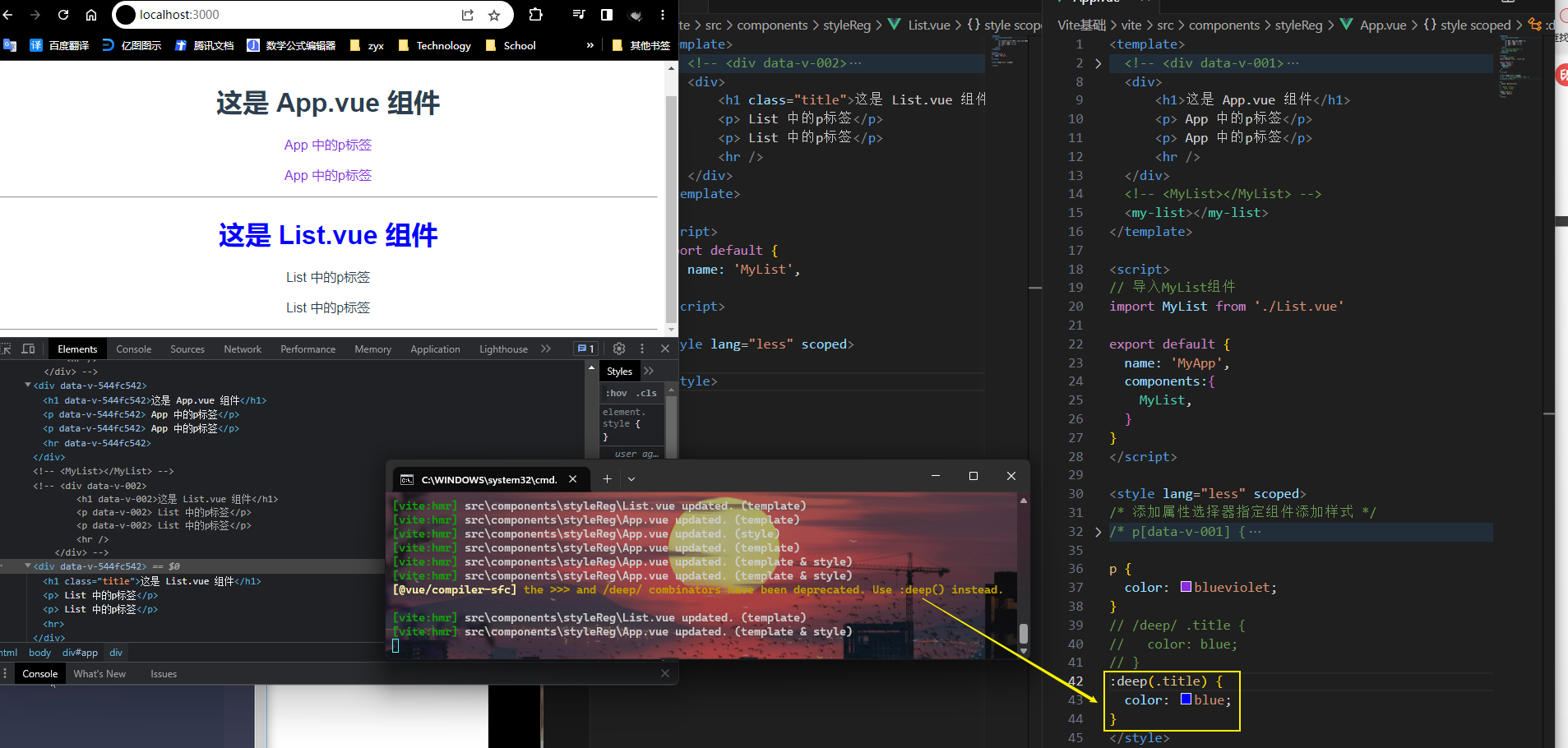
Task: Open 亿图图示 bookmark
Action: (132, 45)
